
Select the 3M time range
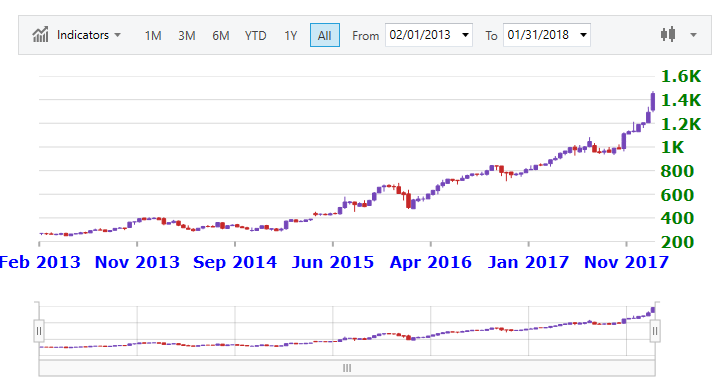[x=187, y=35]
